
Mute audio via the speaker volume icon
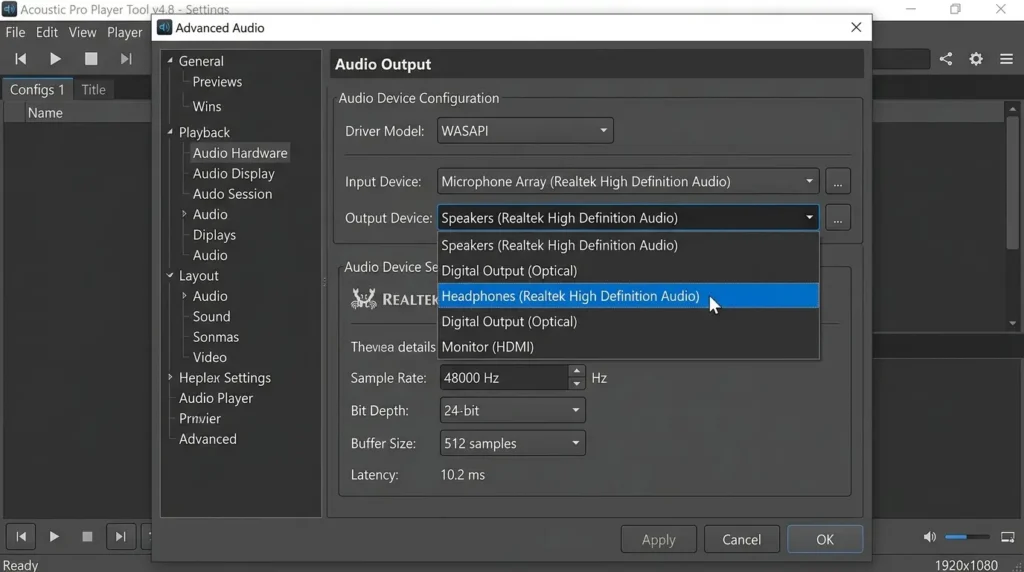929,537
